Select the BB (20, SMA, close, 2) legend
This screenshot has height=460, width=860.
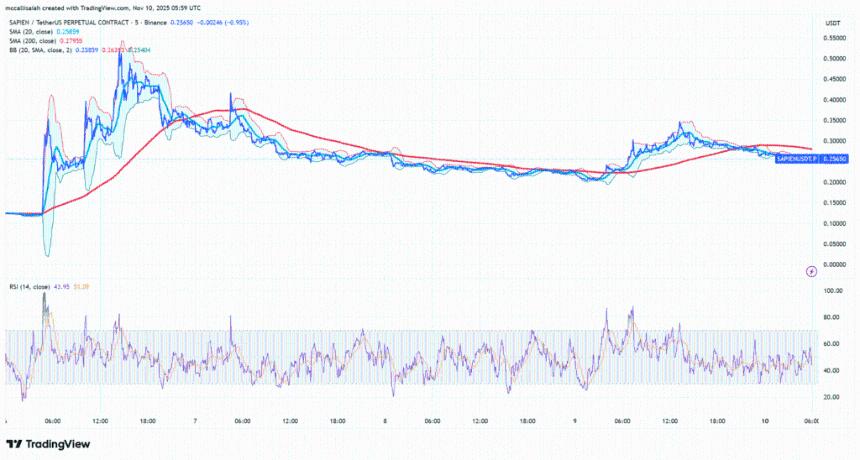[x=38, y=50]
